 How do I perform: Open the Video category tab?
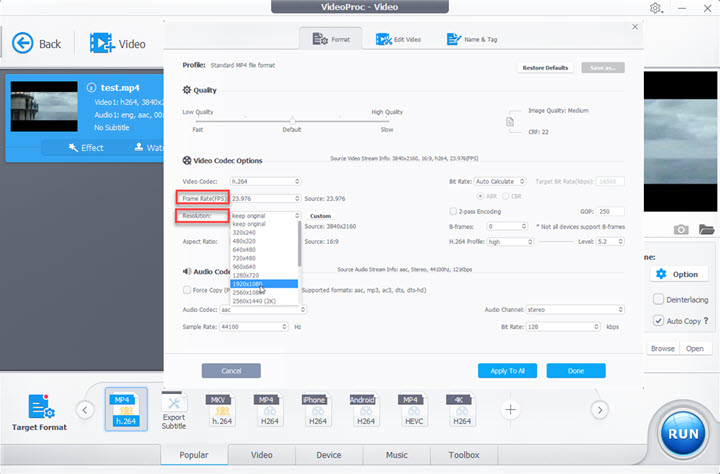pos(262,455)
